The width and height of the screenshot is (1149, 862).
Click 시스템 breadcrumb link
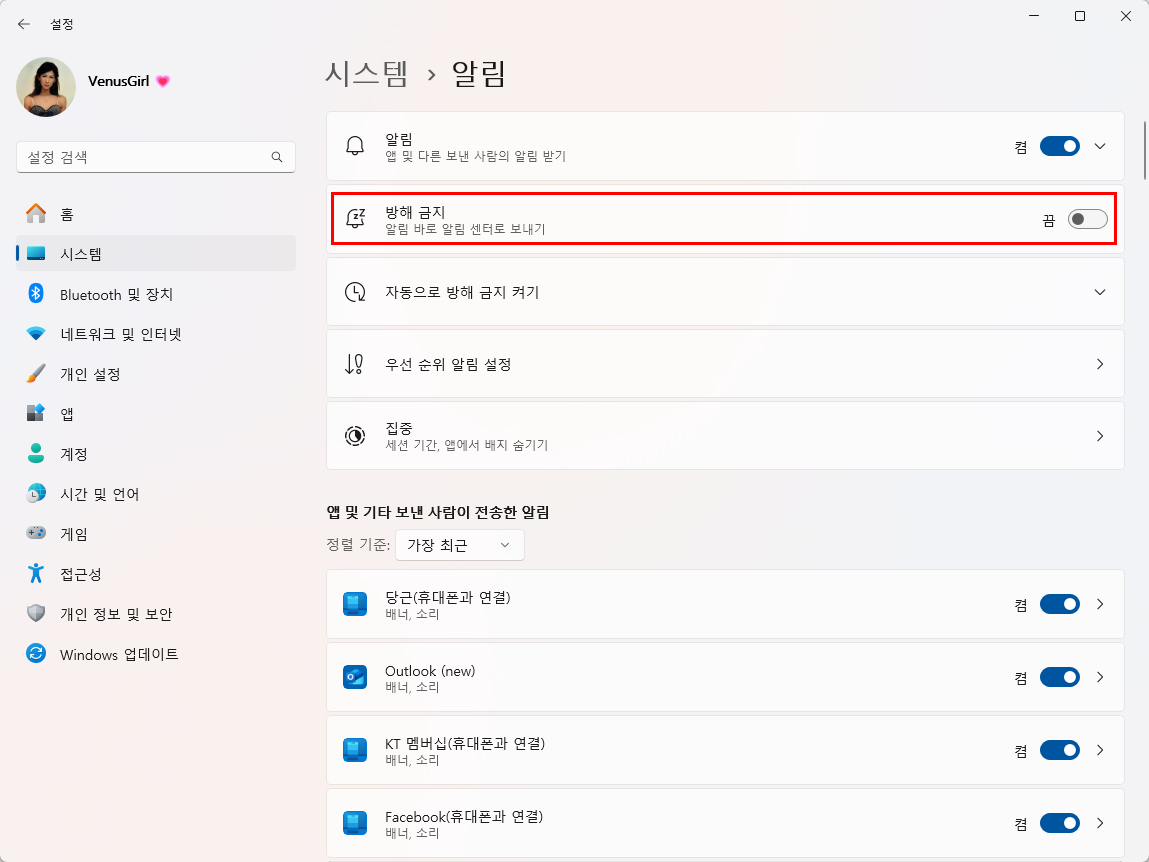pyautogui.click(x=366, y=73)
